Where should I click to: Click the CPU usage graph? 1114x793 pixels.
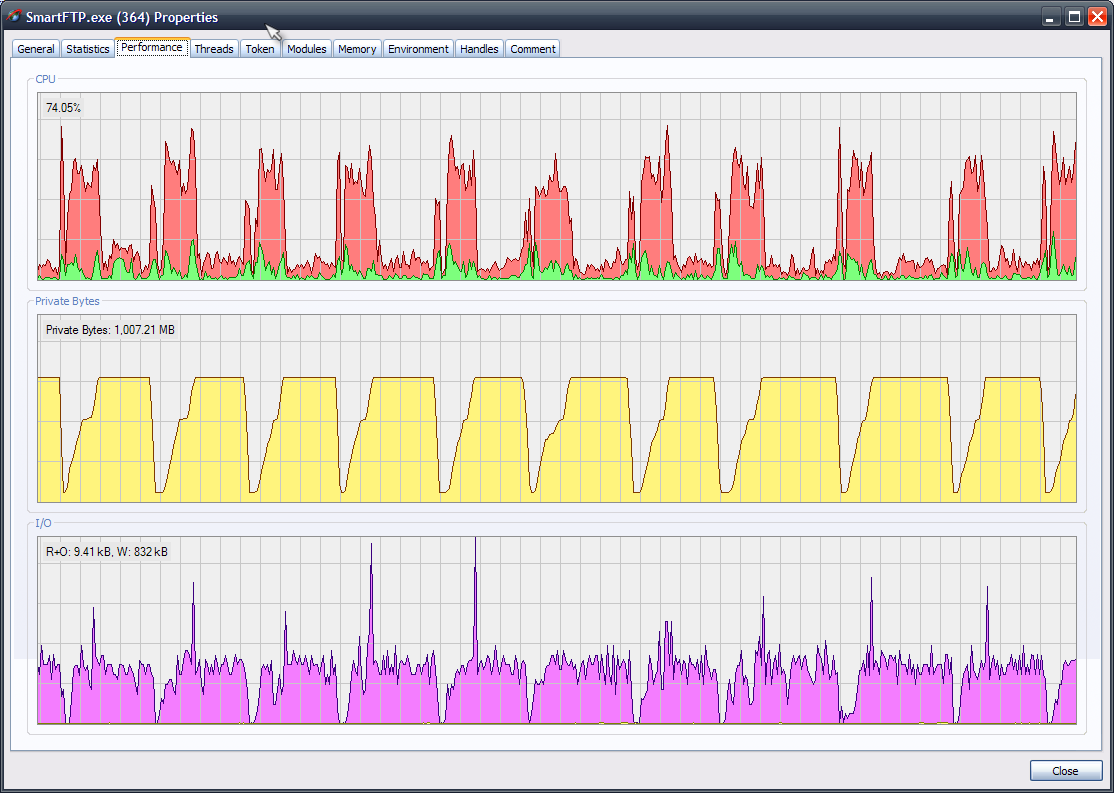click(x=557, y=186)
